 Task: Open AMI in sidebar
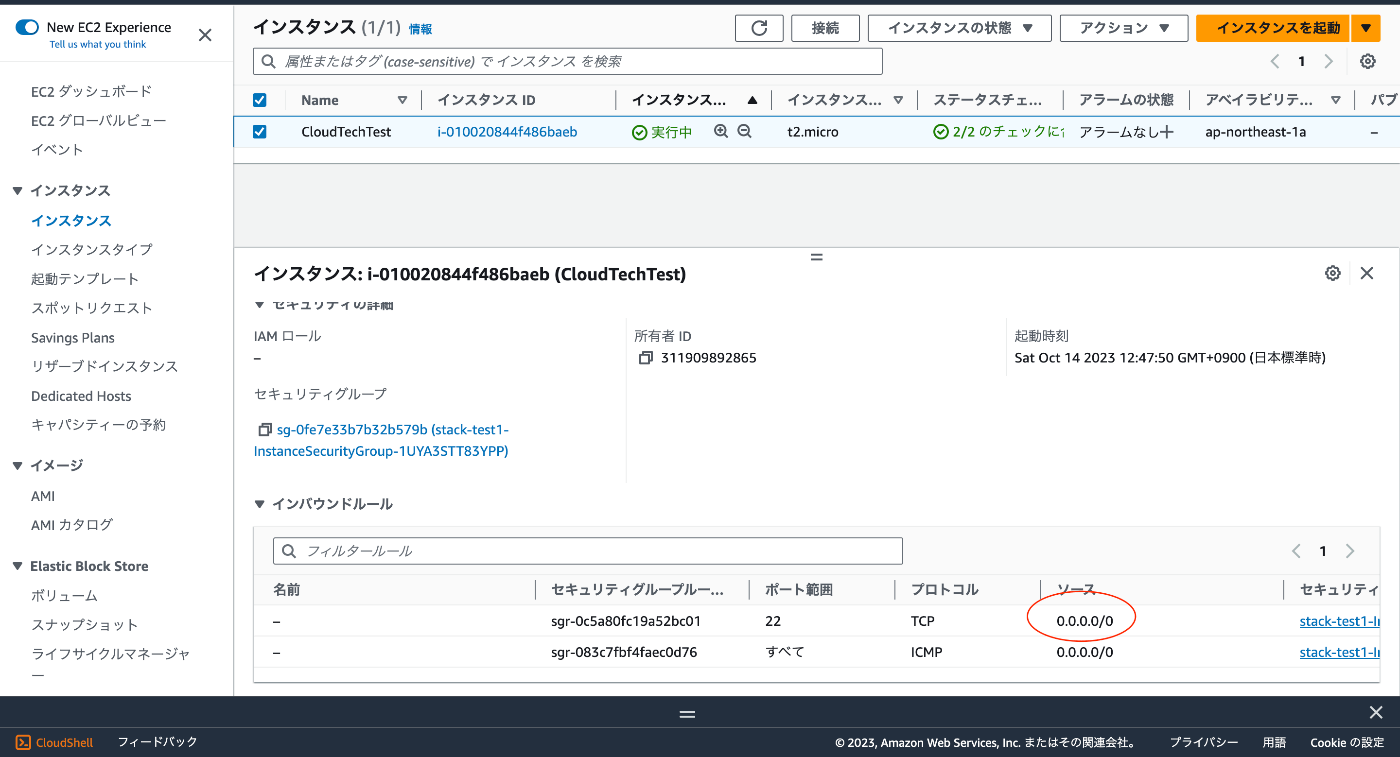(x=43, y=496)
